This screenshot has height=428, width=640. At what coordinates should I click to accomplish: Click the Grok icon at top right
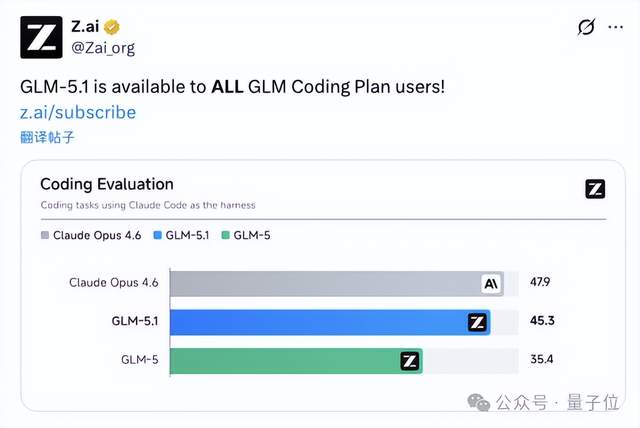click(x=587, y=27)
